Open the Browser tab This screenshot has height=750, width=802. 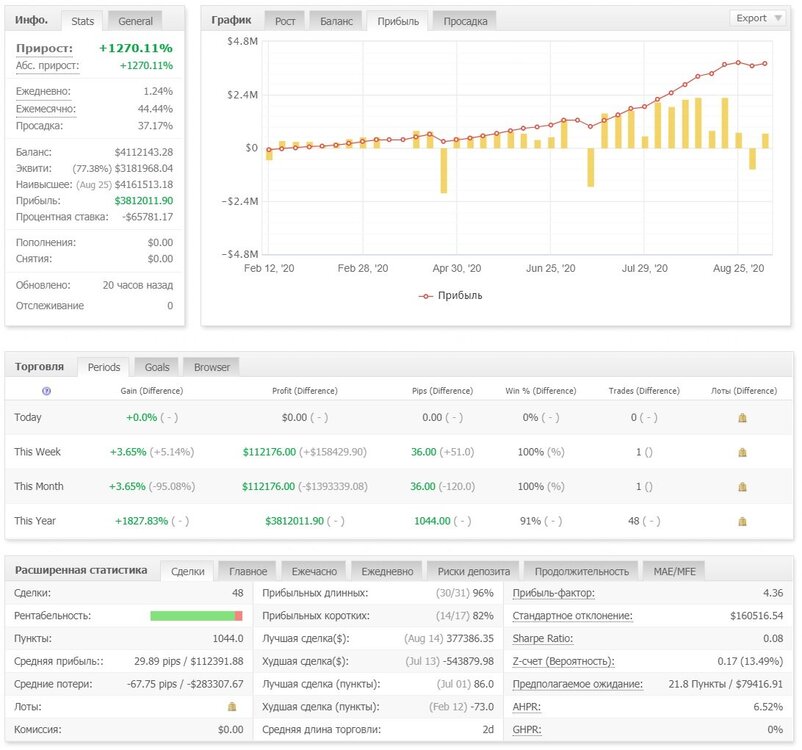212,367
